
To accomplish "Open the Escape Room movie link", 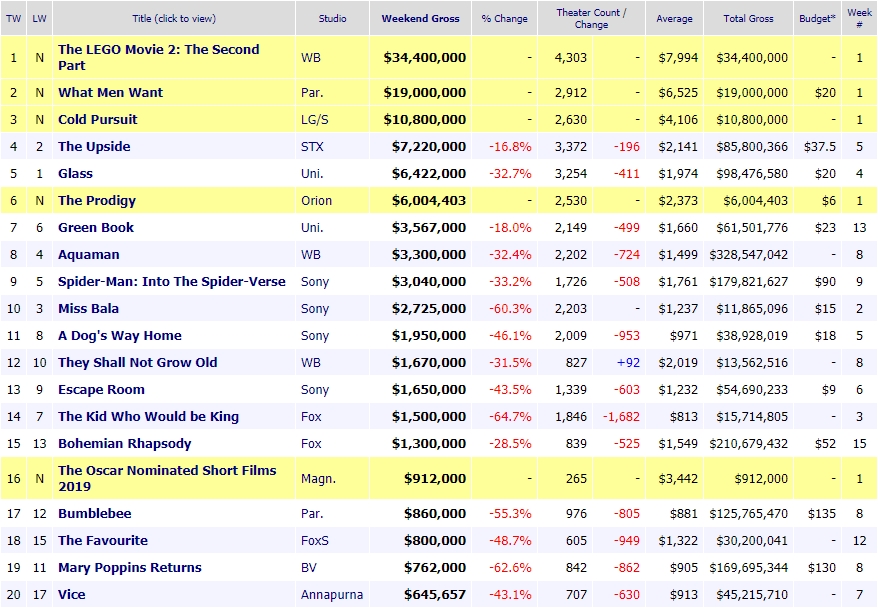I will coord(101,389).
